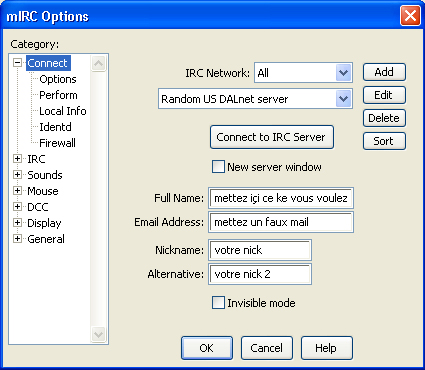Click the Add server button
Screen dimensions: 425x370
pos(384,72)
